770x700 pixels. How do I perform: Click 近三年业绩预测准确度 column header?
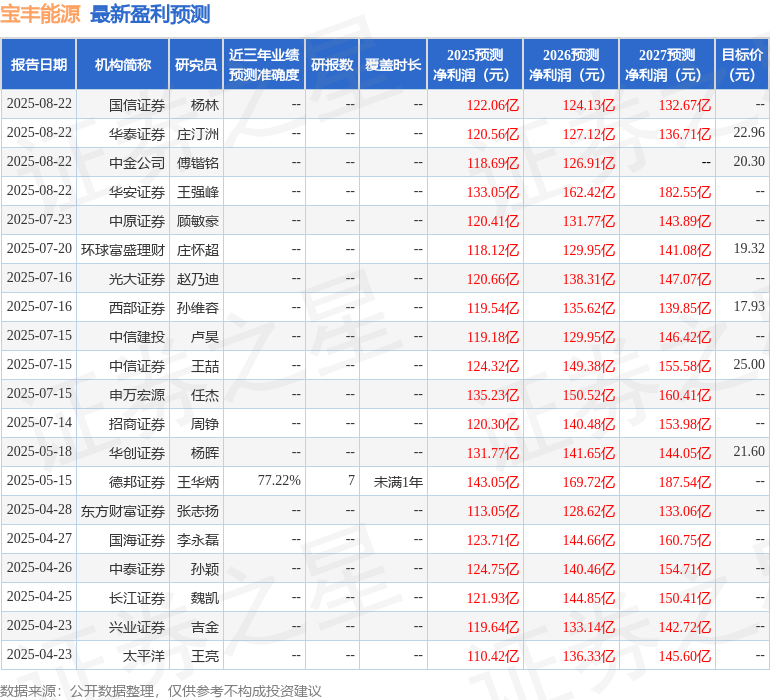(264, 65)
